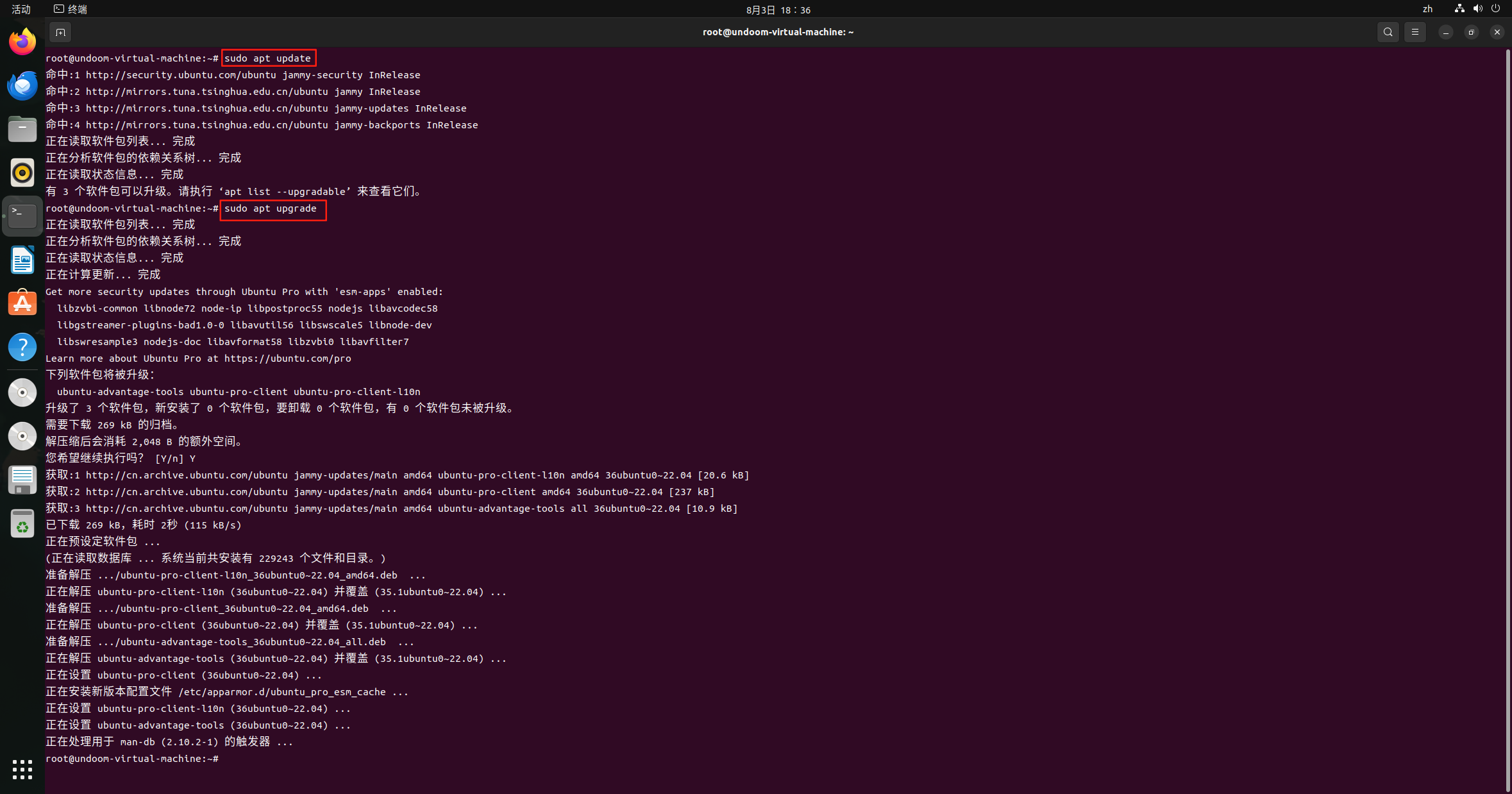Screen dimensions: 1512x794
Task: Open the Files manager in dock
Action: click(x=22, y=130)
